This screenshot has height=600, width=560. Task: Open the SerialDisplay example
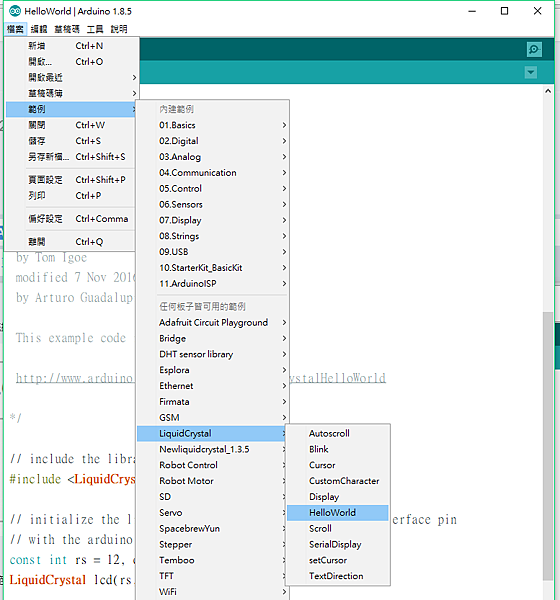pyautogui.click(x=338, y=545)
